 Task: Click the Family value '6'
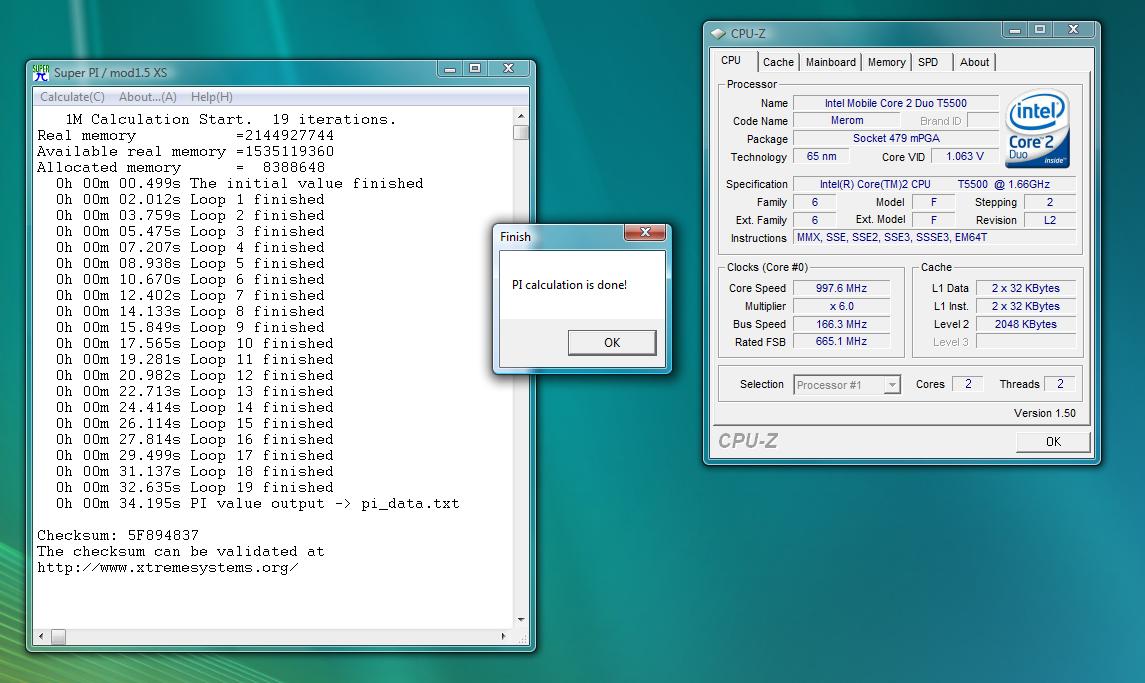[x=814, y=202]
